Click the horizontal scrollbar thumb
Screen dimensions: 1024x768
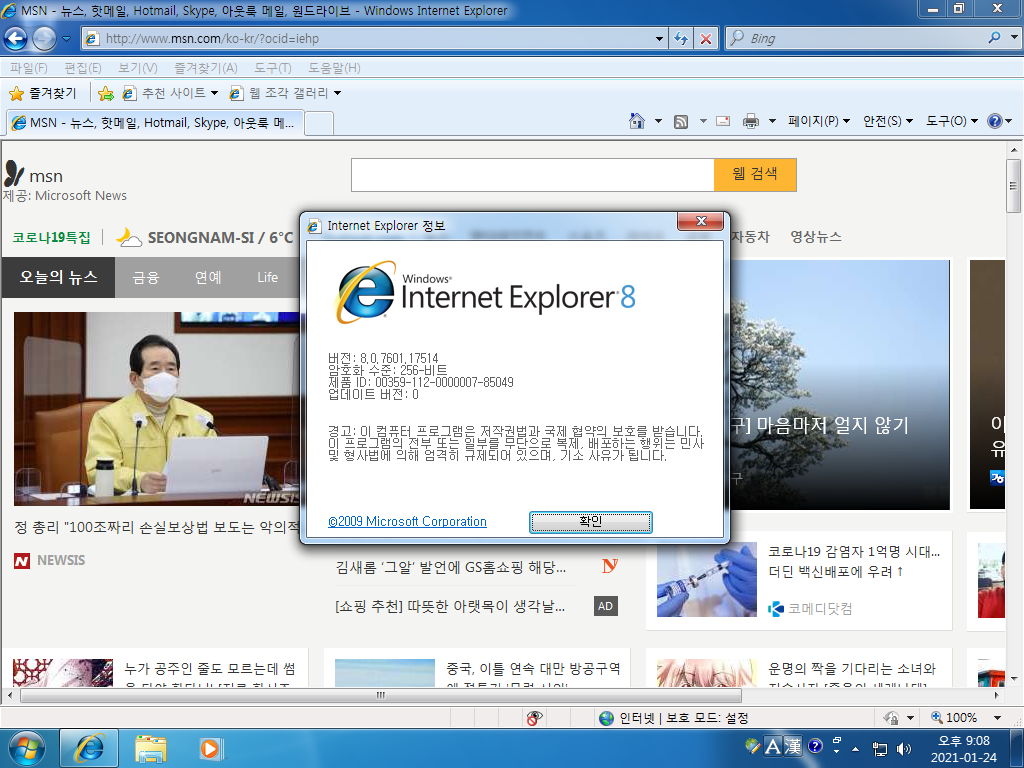pos(381,696)
